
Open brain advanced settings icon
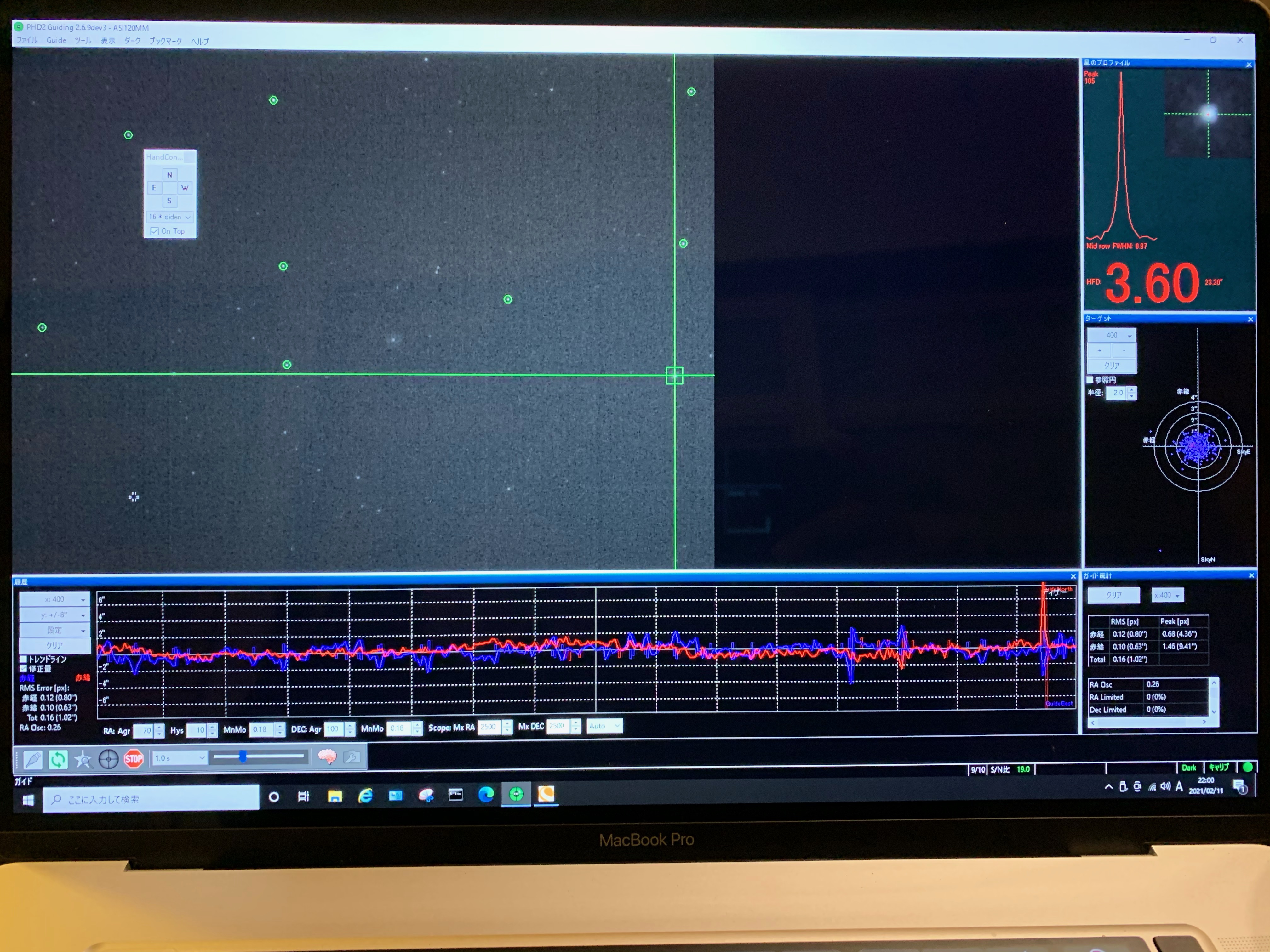tap(327, 757)
